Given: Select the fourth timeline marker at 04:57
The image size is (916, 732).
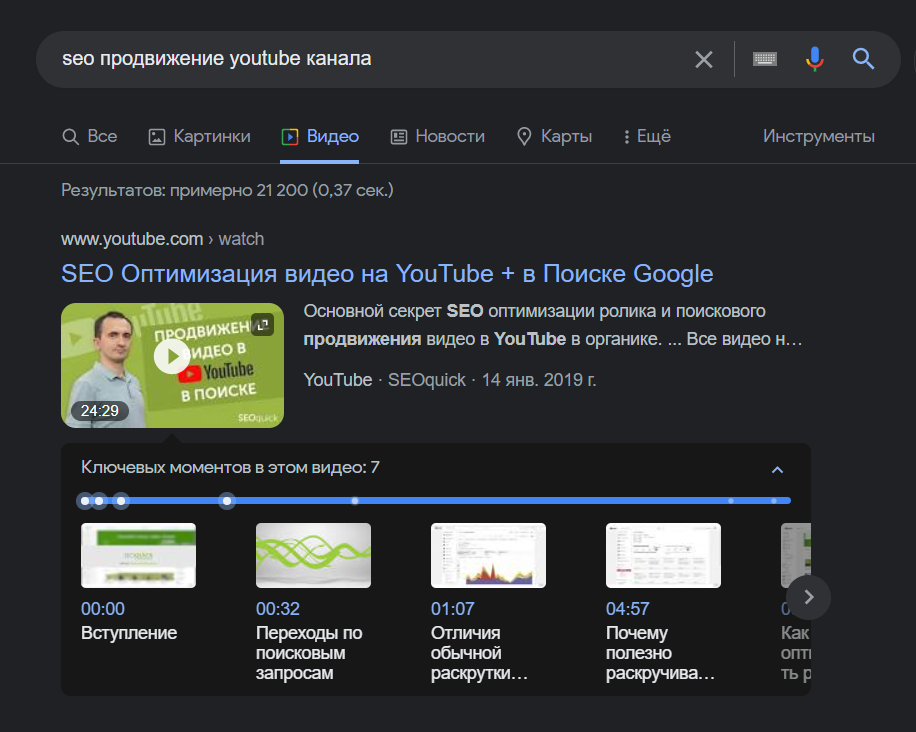Looking at the screenshot, I should coord(227,501).
